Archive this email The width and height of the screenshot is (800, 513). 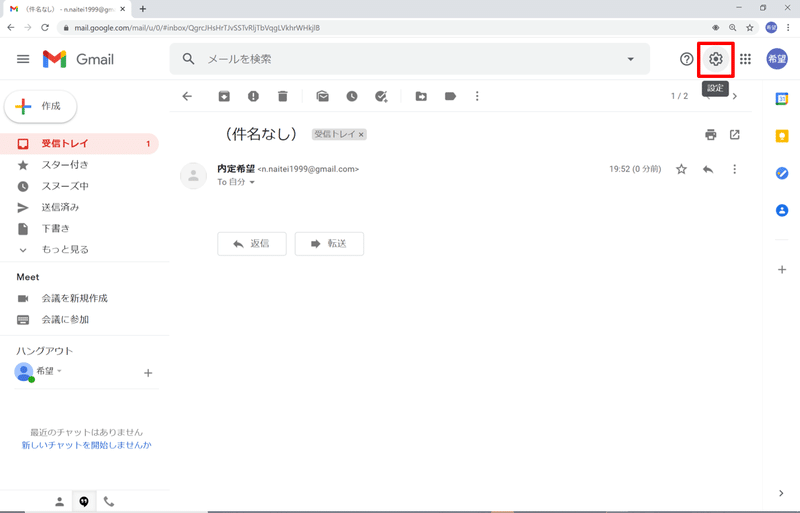(224, 96)
